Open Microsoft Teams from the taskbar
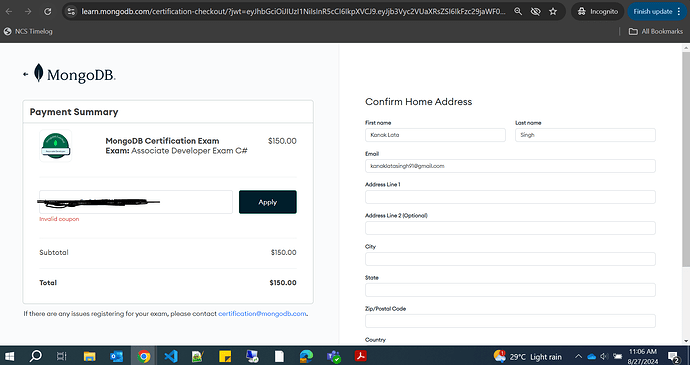 [334, 356]
